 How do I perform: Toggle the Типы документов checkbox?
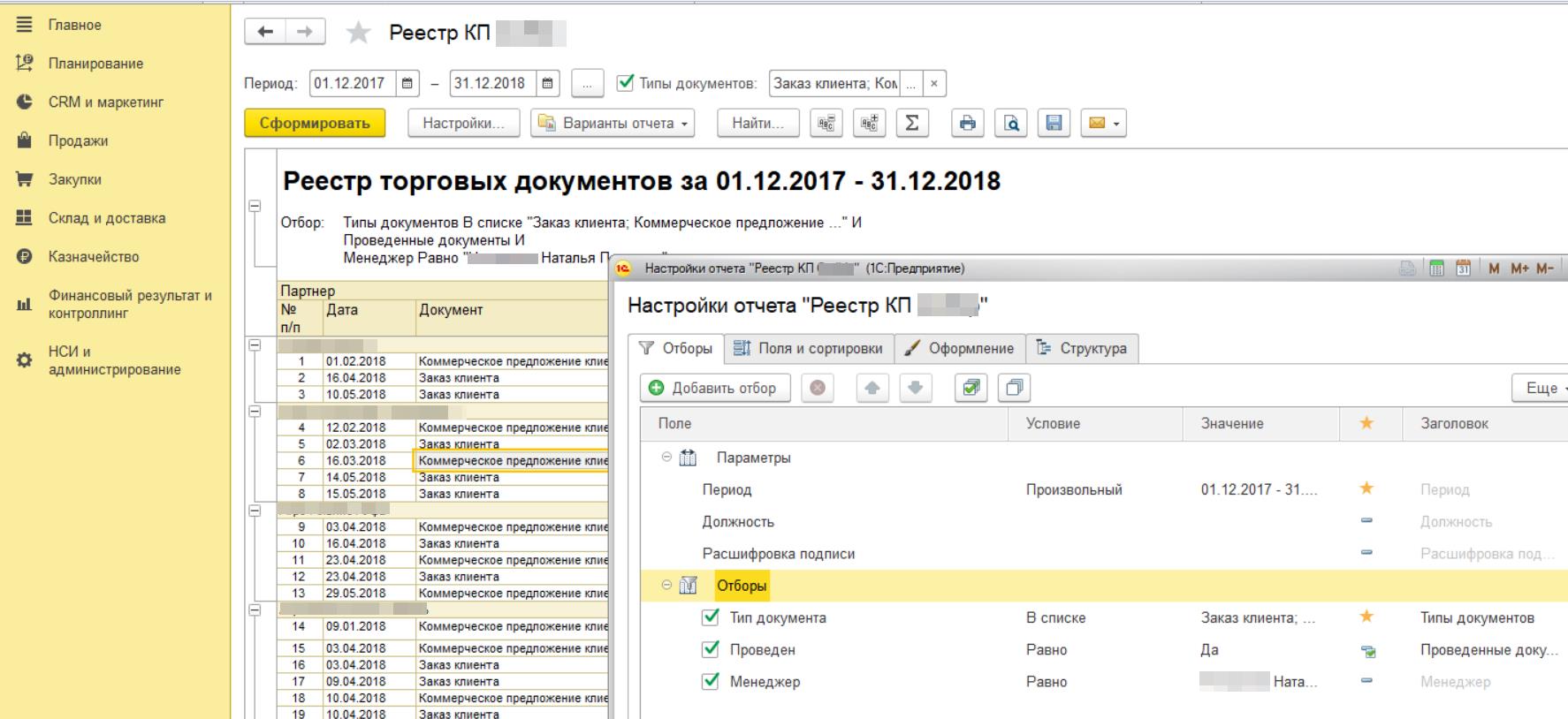(x=626, y=83)
